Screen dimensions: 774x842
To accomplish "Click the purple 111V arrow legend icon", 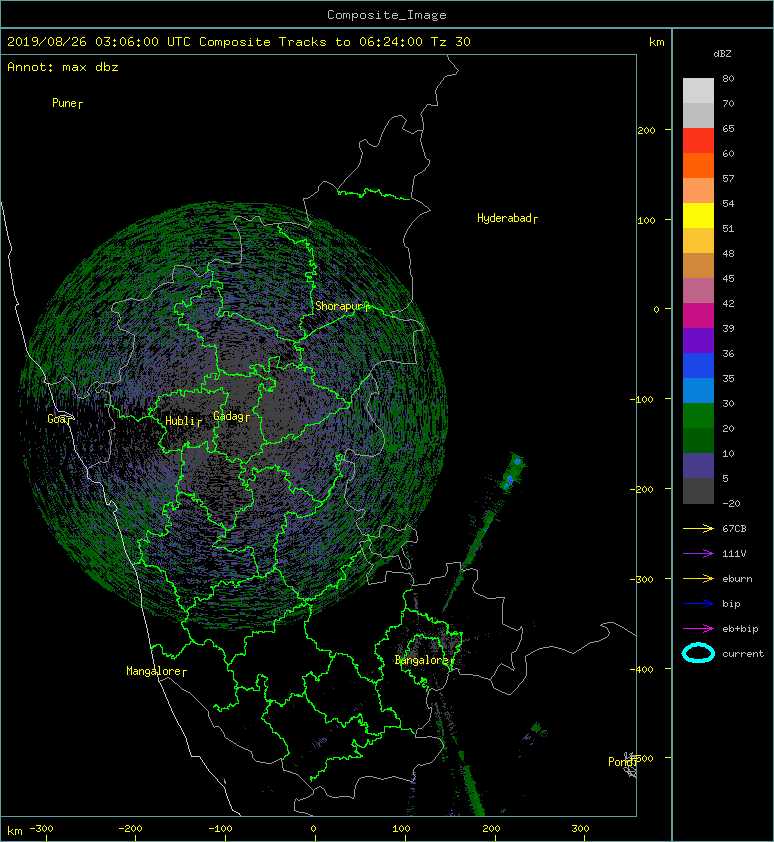I will (698, 554).
